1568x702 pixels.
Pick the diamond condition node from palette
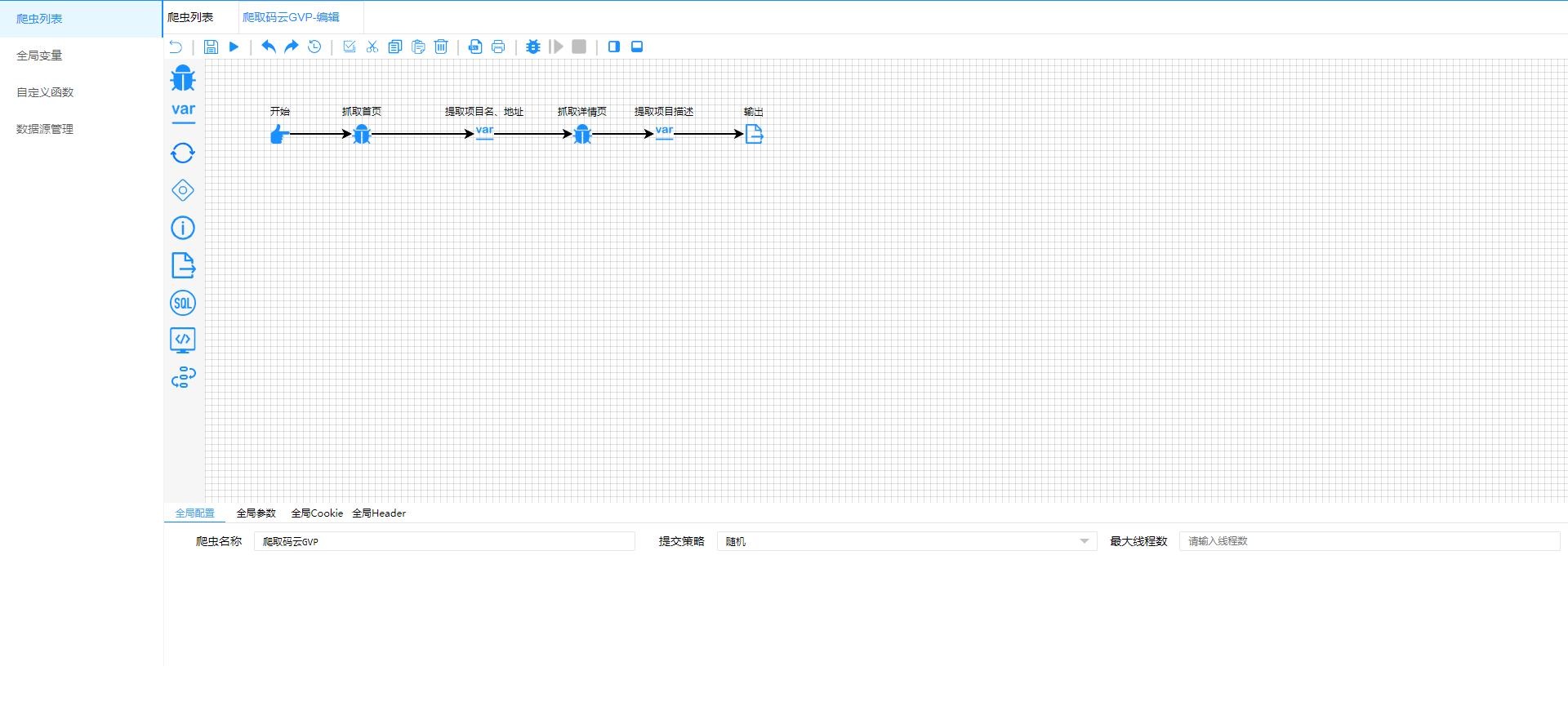coord(183,190)
